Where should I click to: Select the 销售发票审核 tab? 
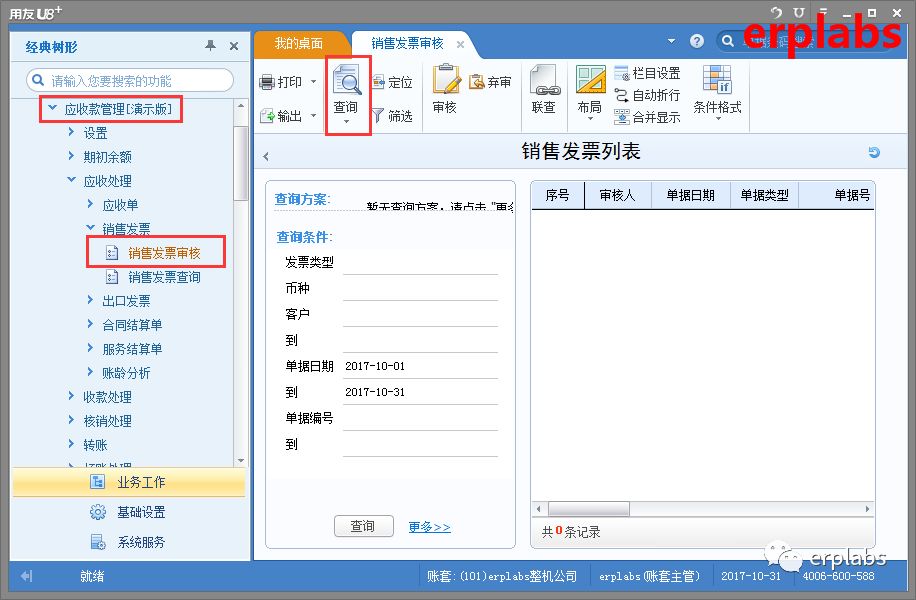407,44
